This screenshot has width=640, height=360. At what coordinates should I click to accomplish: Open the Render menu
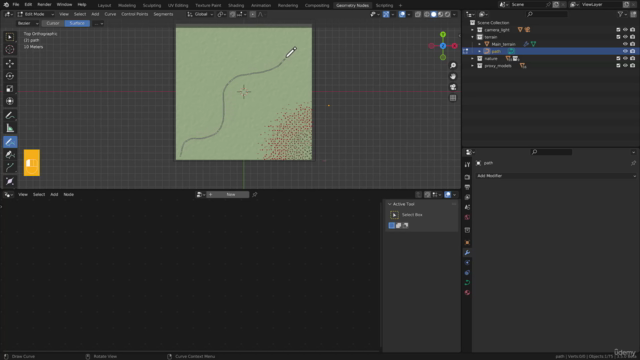(44, 4)
